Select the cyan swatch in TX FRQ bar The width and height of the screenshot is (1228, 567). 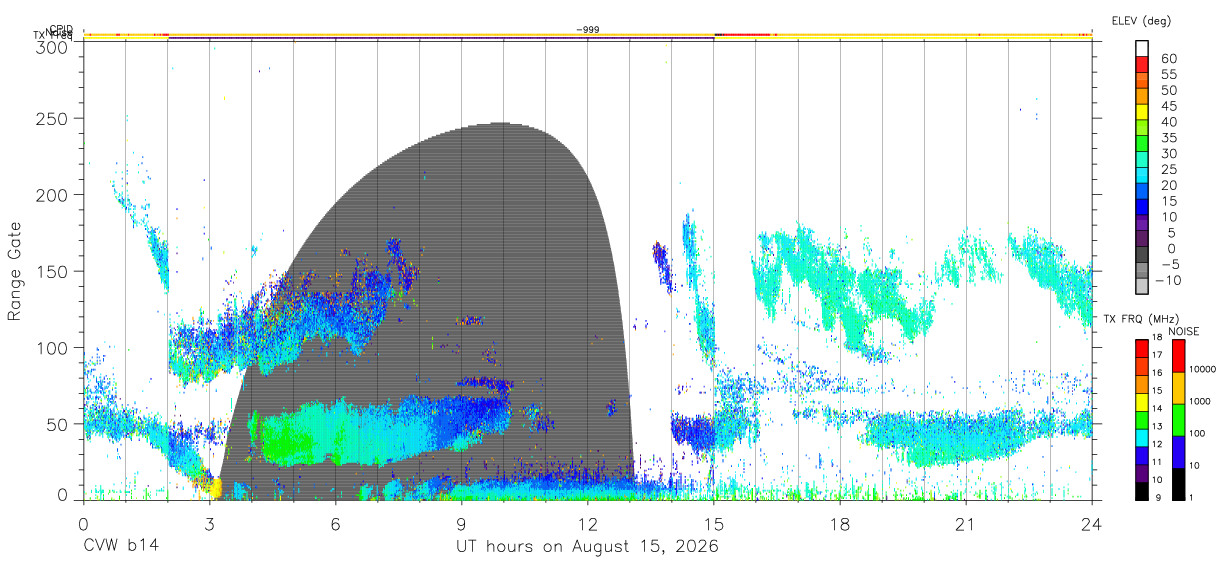pos(1142,437)
